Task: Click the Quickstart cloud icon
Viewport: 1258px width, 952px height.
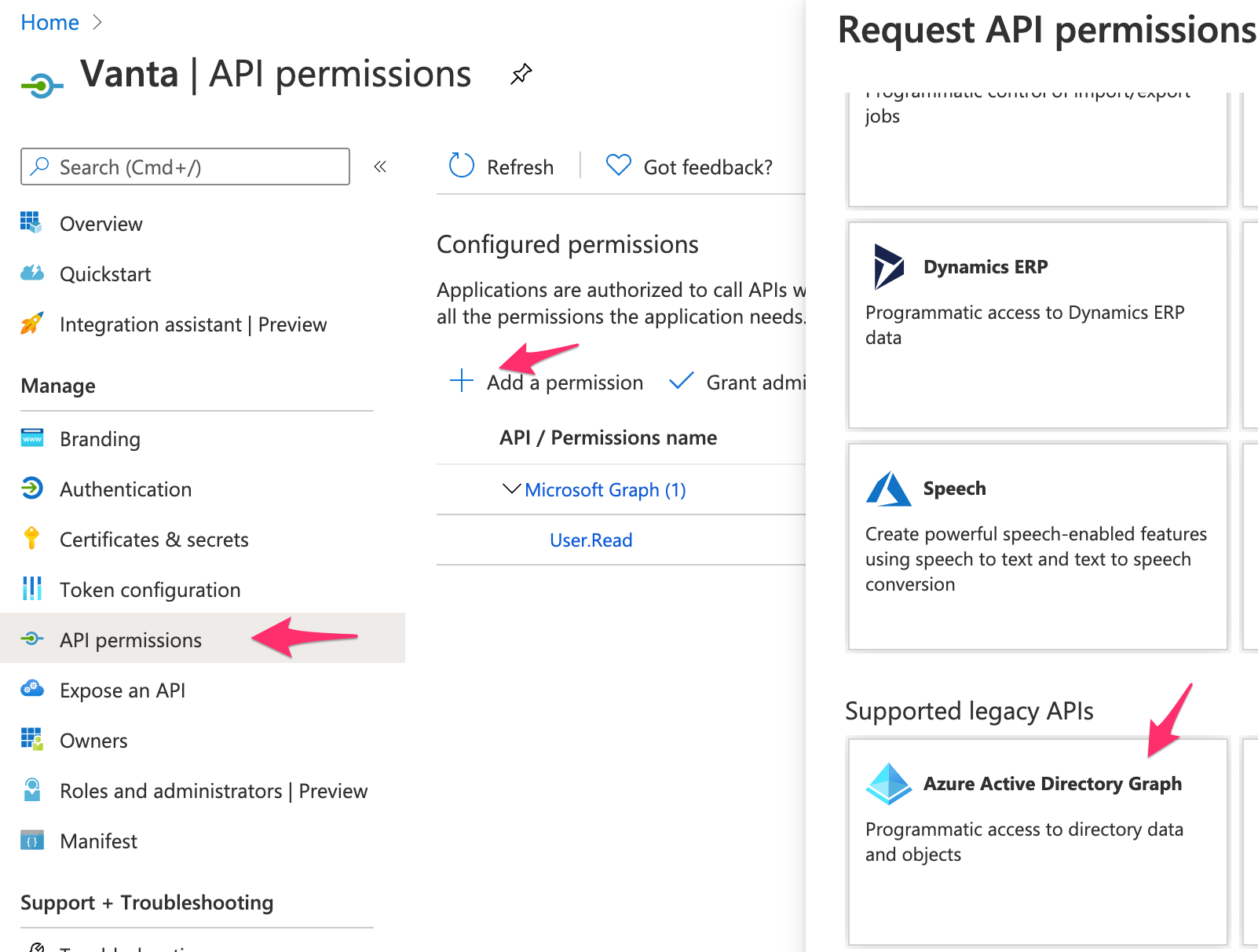Action: click(x=32, y=273)
